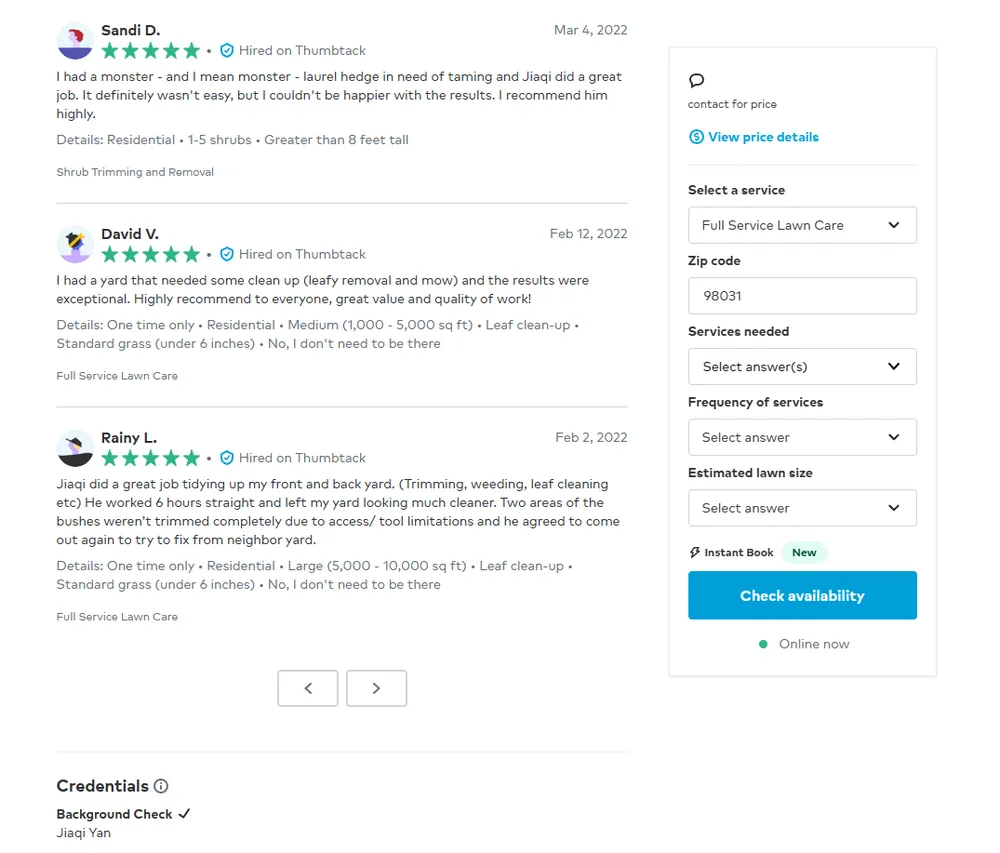Screen dimensions: 1000x853
Task: Go to previous page of reviews
Action: pos(308,688)
